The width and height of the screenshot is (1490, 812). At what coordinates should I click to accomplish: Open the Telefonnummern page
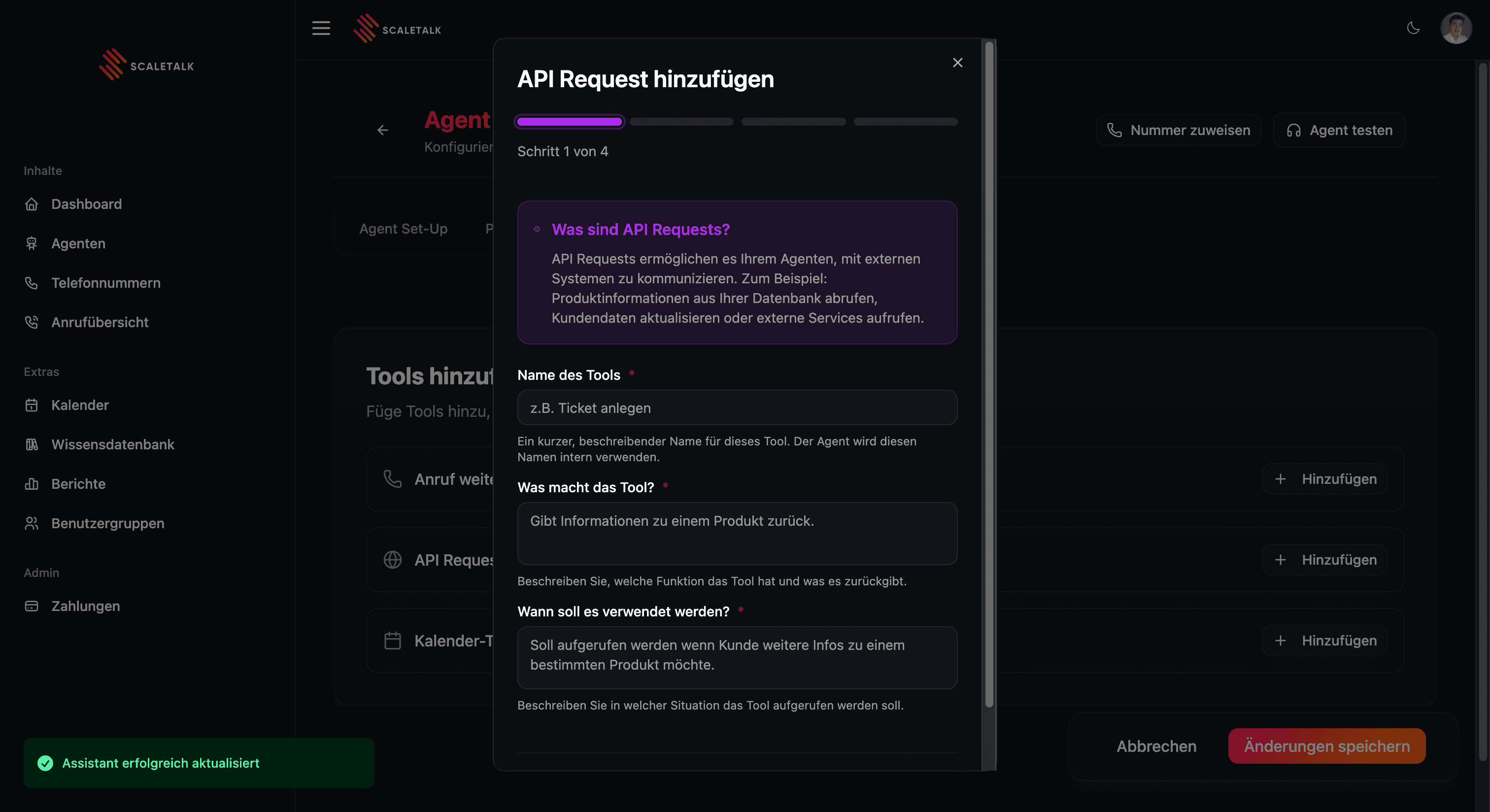click(106, 283)
